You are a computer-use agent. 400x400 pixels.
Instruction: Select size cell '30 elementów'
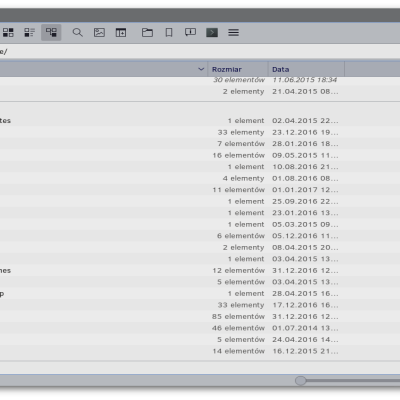tap(239, 80)
